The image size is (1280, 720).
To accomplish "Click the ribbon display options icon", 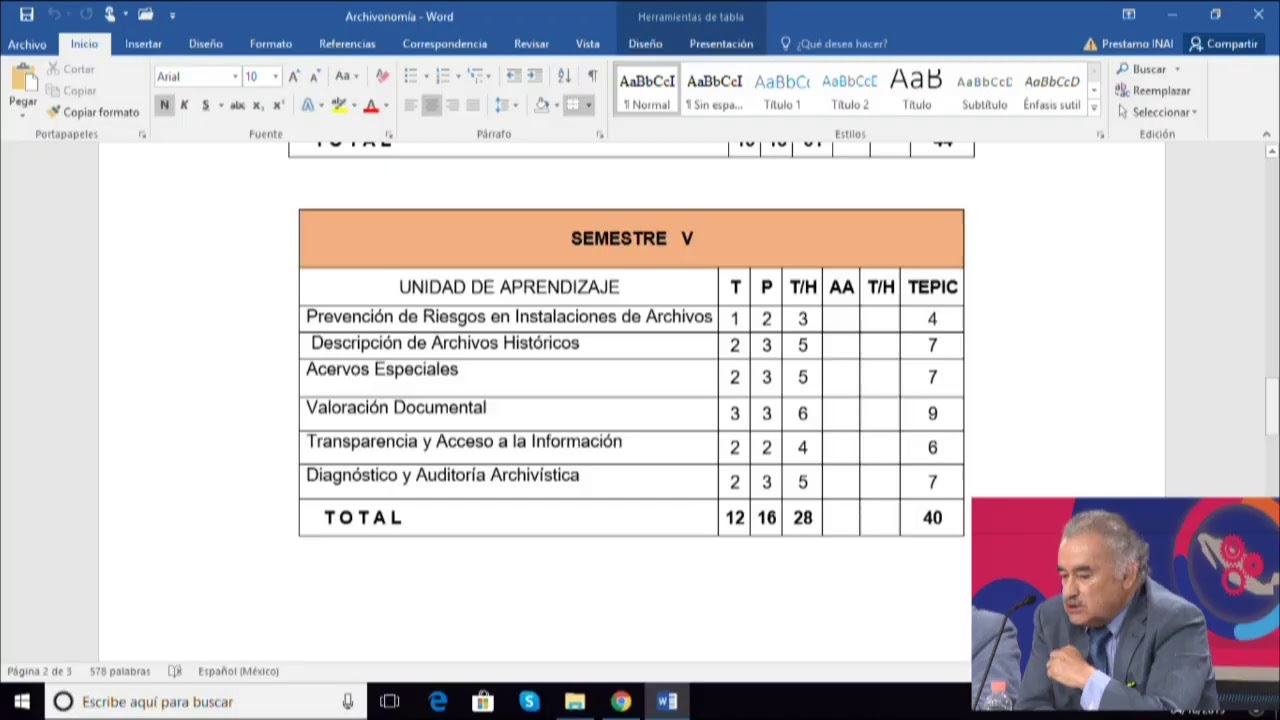I will click(x=1129, y=15).
